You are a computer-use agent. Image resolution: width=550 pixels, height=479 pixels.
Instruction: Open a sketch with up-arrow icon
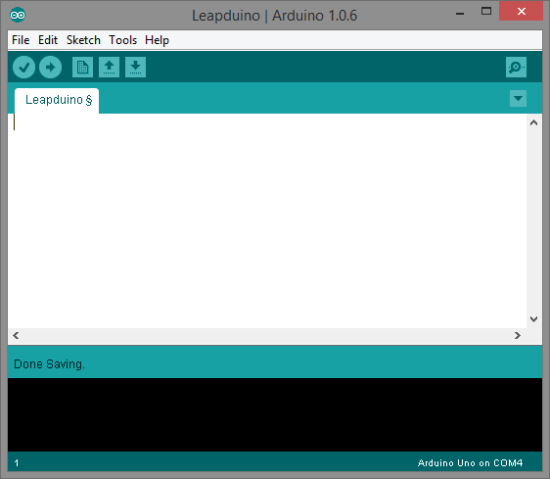click(x=109, y=67)
